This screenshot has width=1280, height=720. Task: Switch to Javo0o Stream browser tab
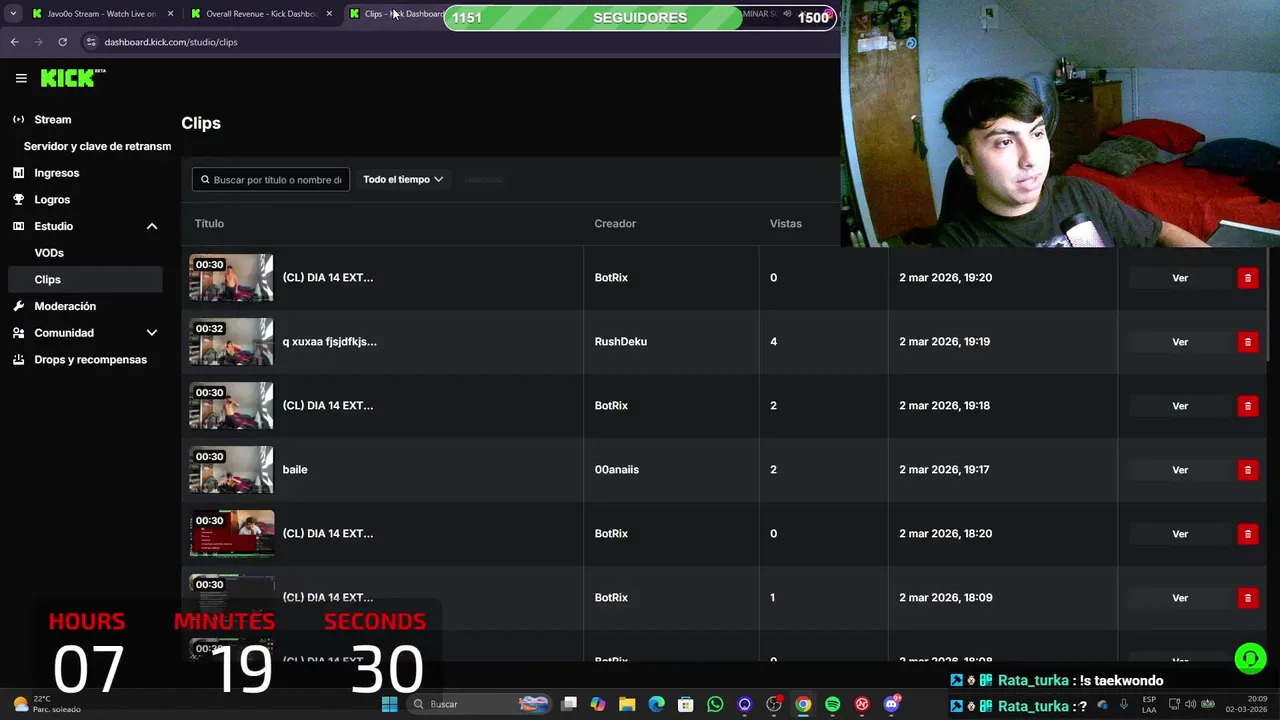100,14
